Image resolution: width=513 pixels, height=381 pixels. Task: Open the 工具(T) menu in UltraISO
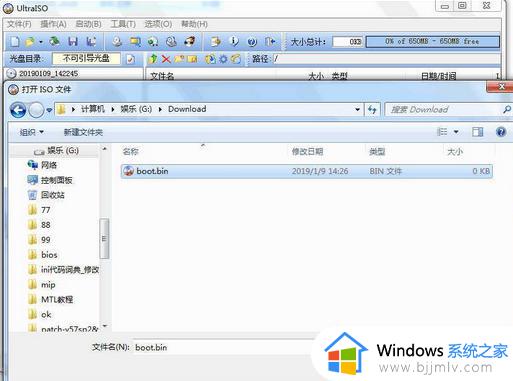(123, 24)
